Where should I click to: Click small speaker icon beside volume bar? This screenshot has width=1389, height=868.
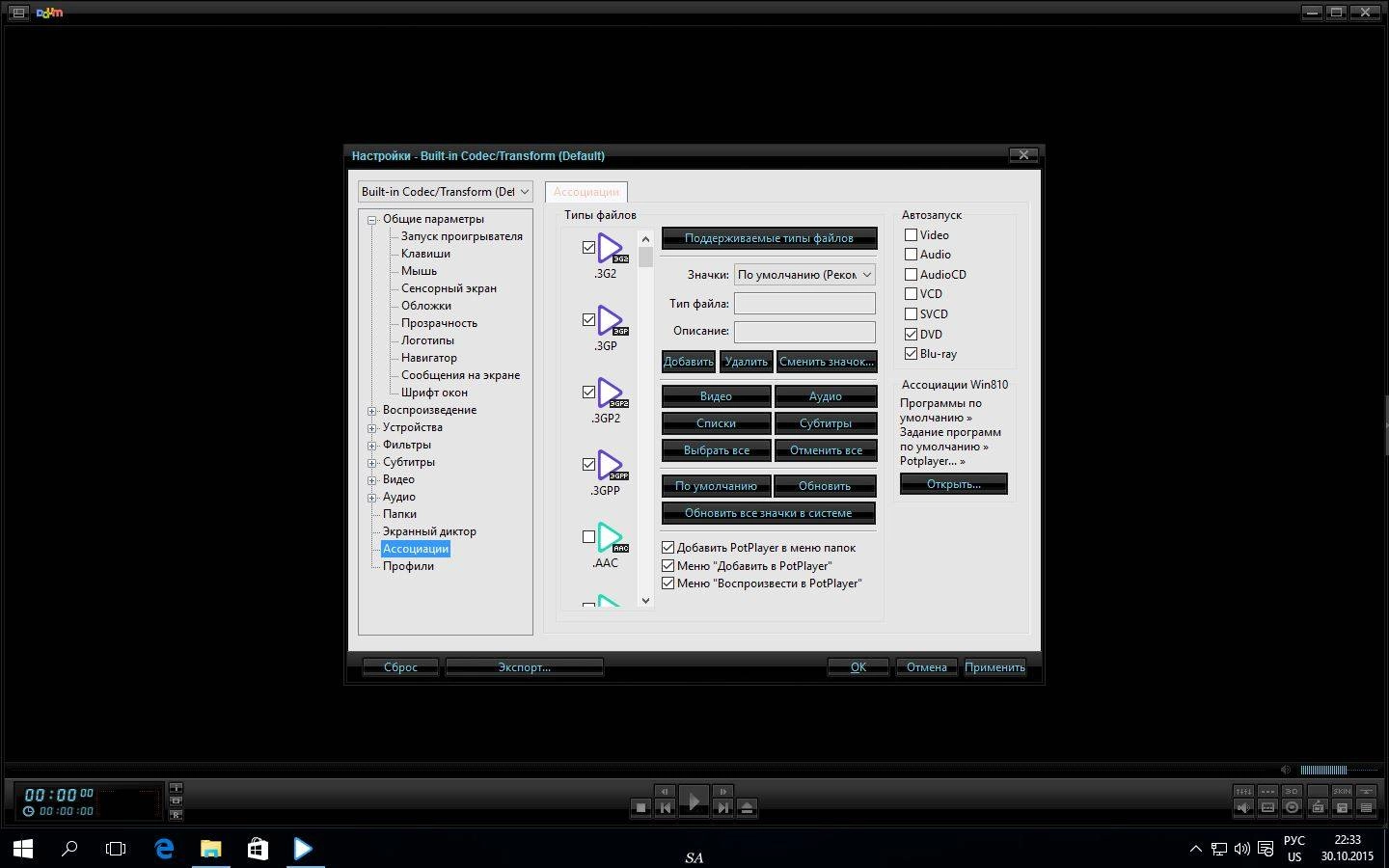[1286, 770]
